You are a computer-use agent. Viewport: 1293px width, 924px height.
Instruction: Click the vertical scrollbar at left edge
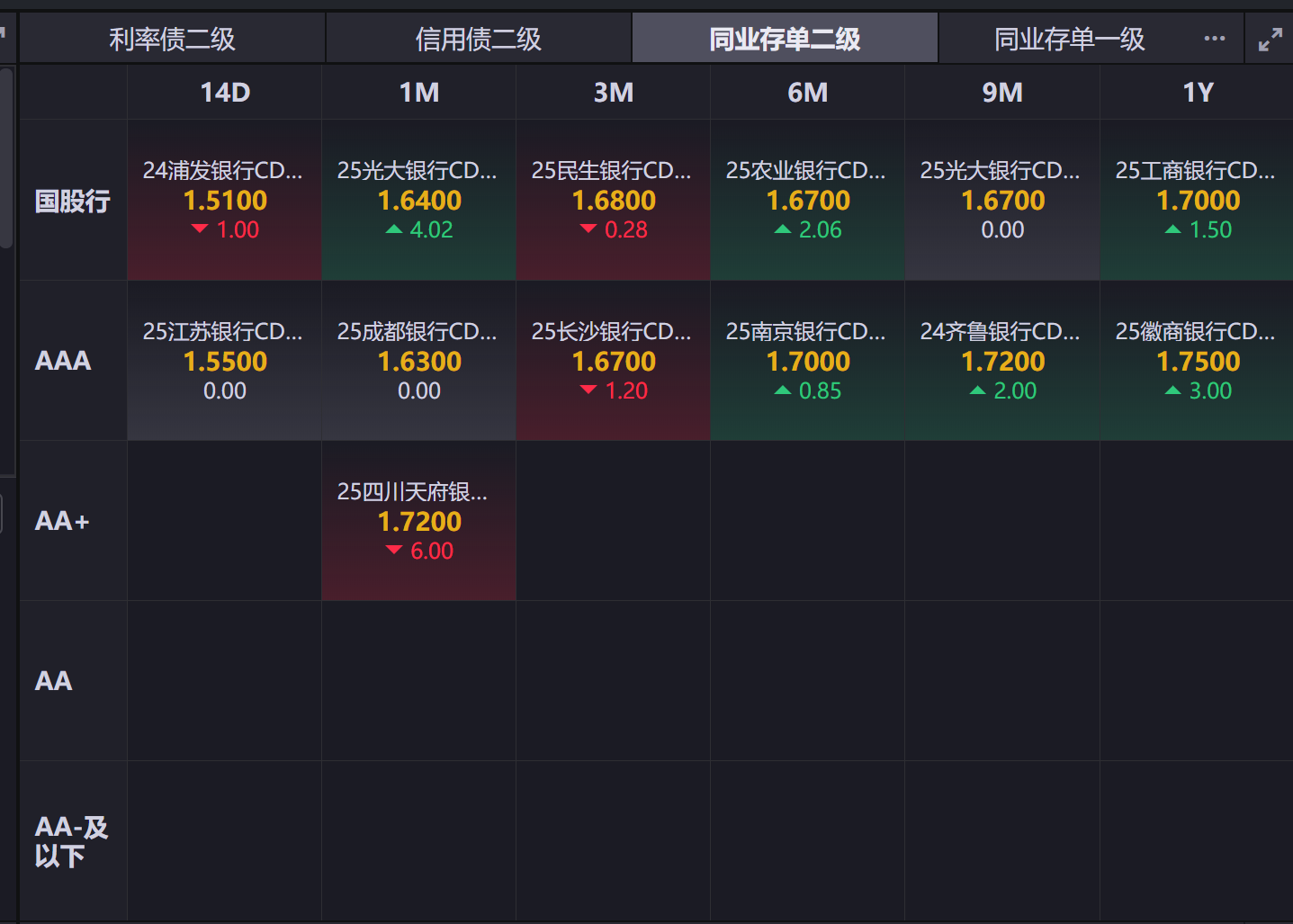point(6,157)
